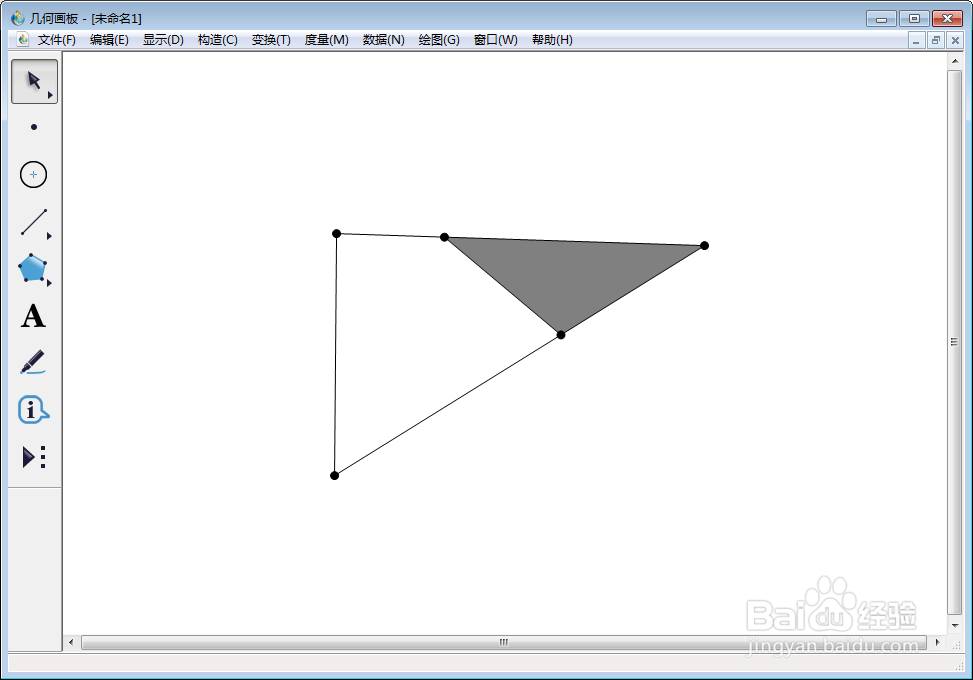Minimize the 几何画板 application window

[881, 19]
